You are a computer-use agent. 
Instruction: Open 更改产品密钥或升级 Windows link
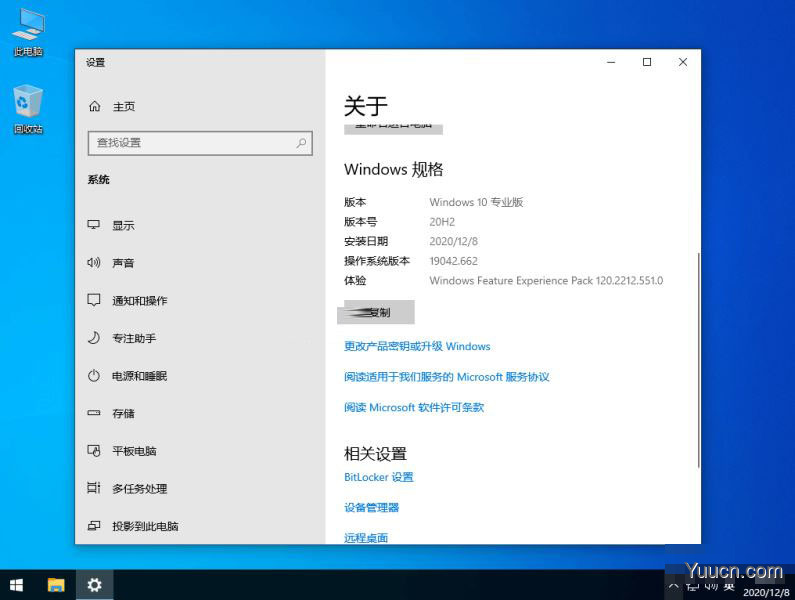pos(417,346)
